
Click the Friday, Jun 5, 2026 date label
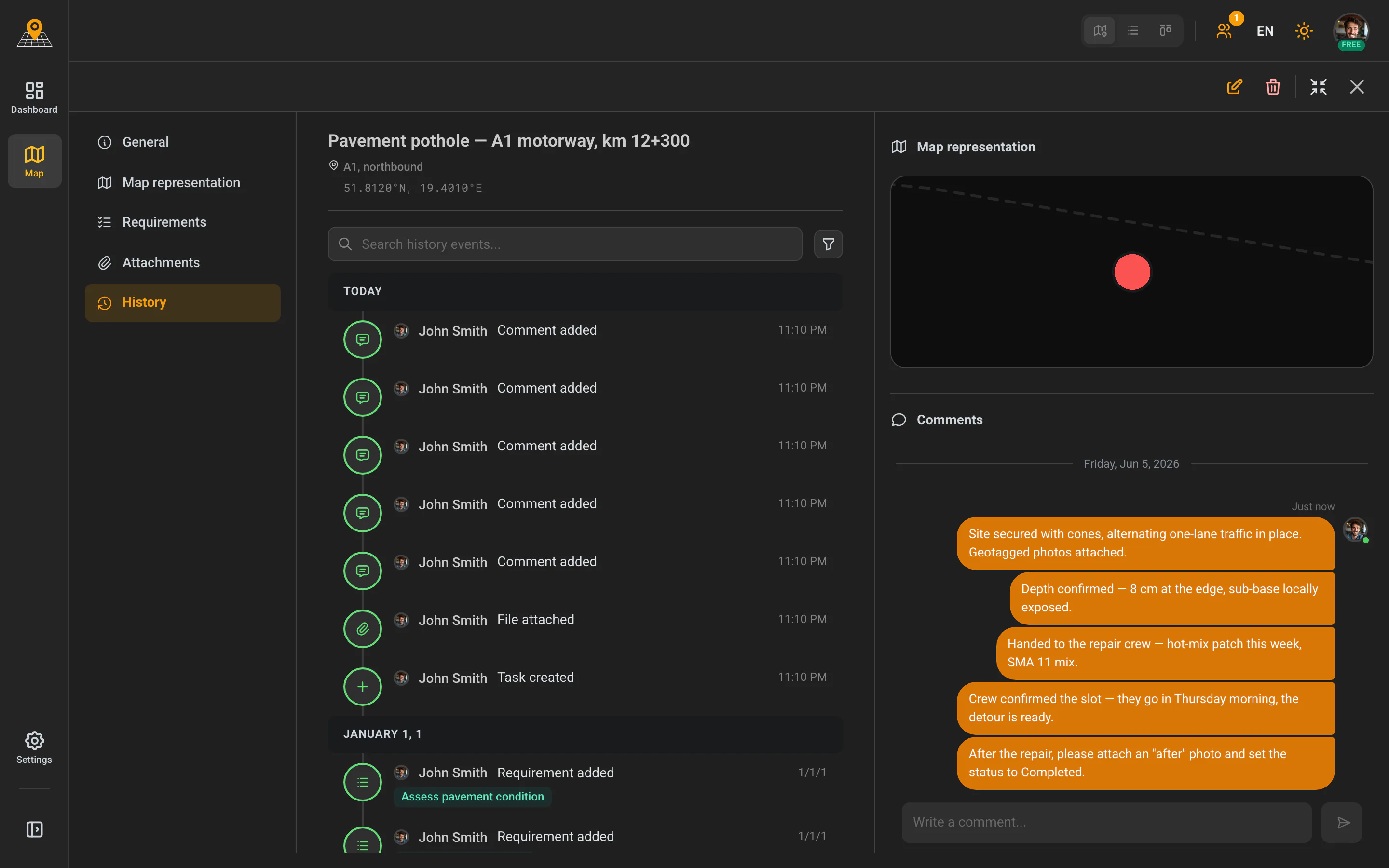click(1131, 464)
